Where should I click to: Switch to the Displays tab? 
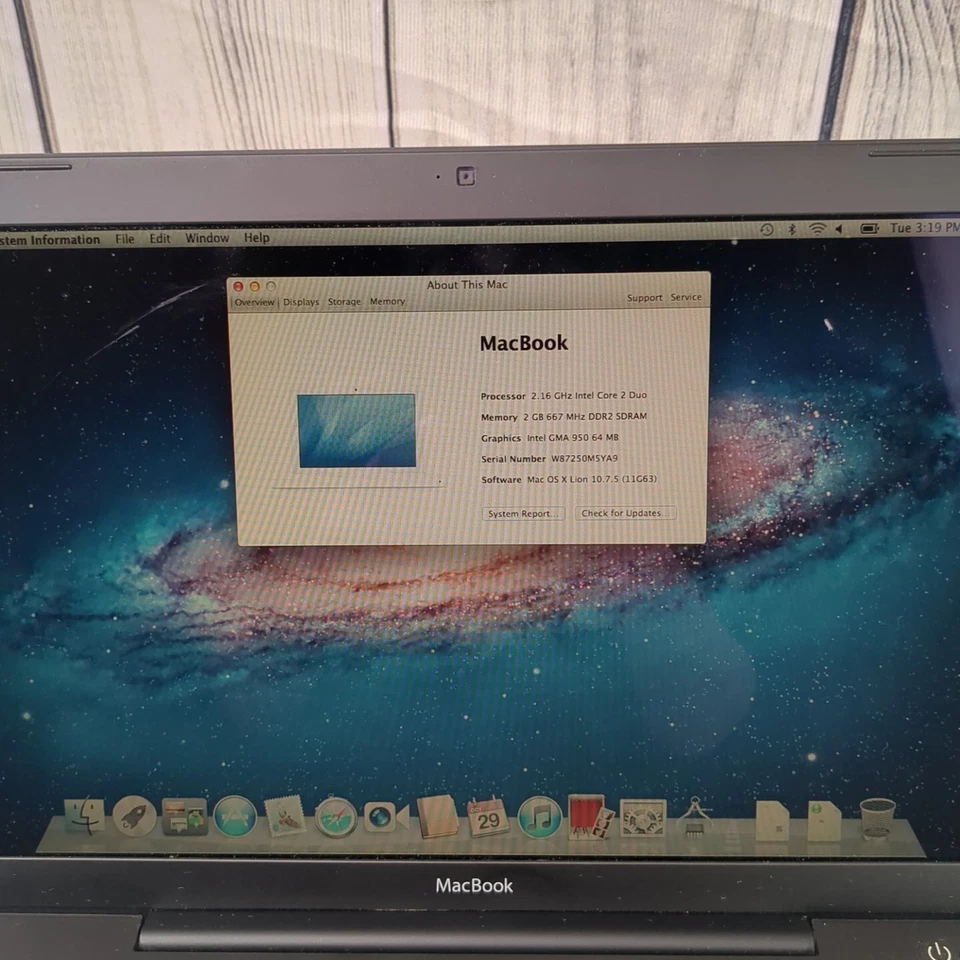pyautogui.click(x=300, y=301)
